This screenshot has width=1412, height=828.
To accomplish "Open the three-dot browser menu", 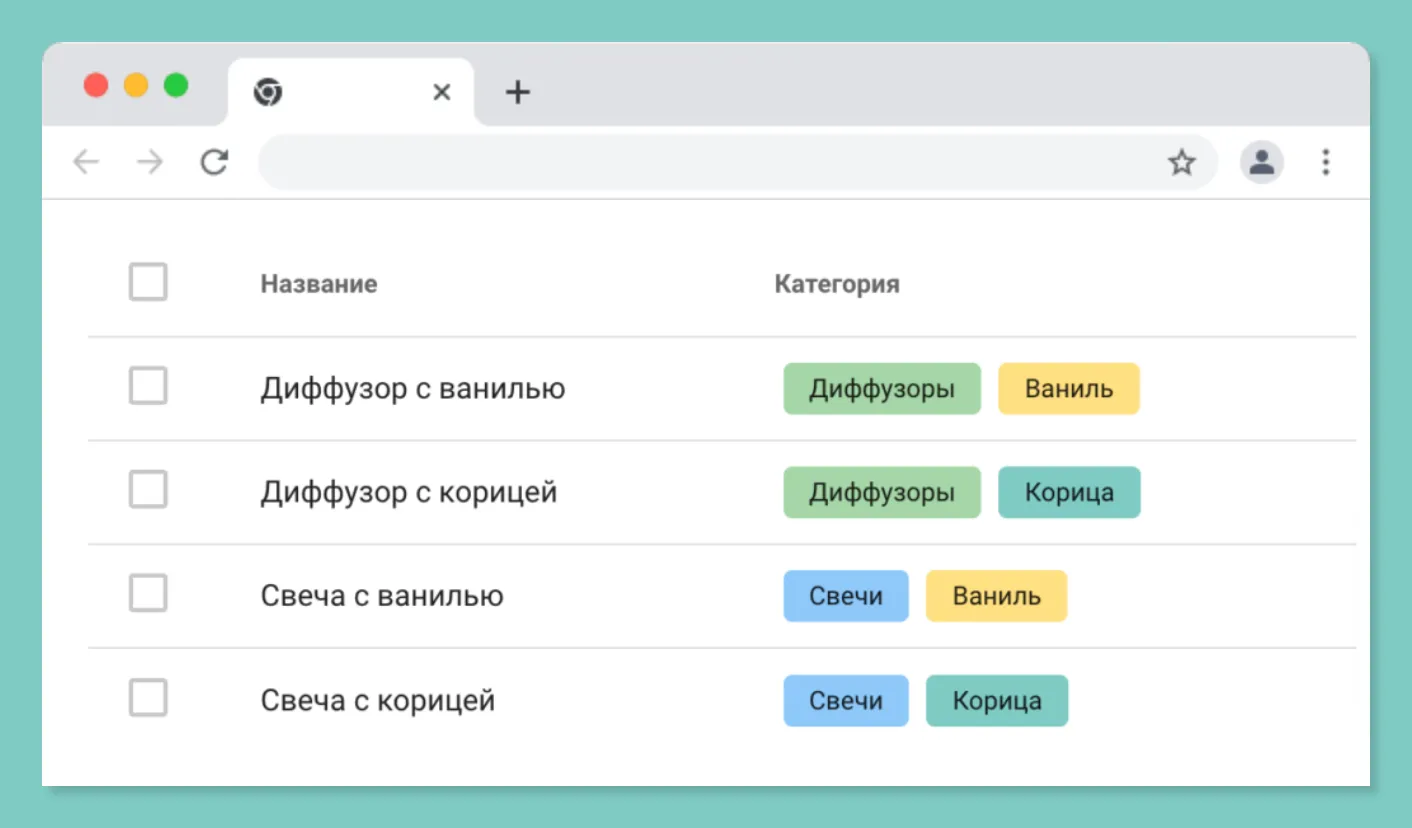I will pyautogui.click(x=1326, y=162).
